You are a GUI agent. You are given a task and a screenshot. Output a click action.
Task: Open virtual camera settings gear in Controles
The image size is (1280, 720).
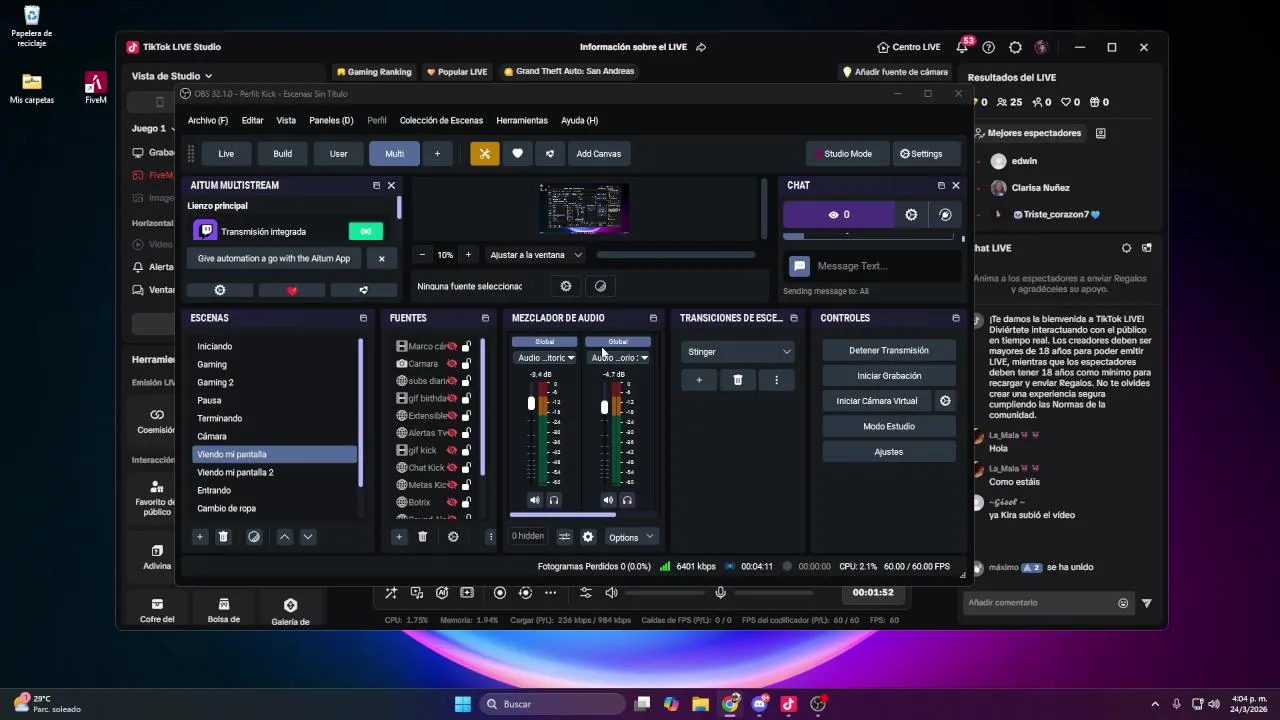click(945, 401)
